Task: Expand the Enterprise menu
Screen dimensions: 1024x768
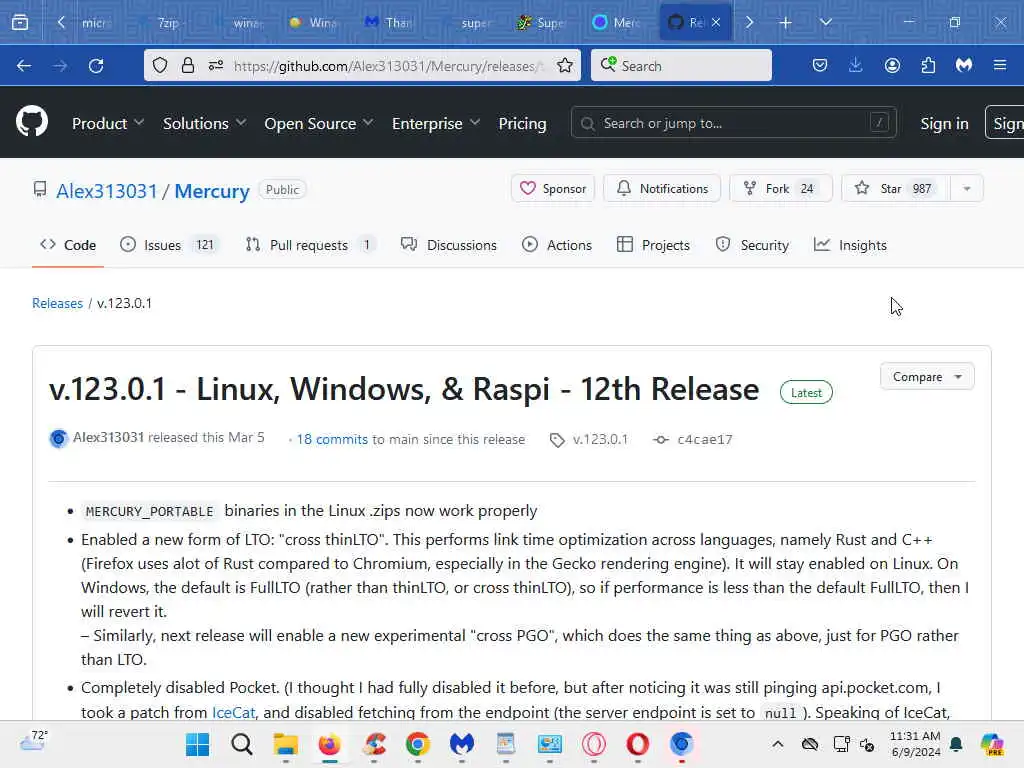Action: pos(436,123)
